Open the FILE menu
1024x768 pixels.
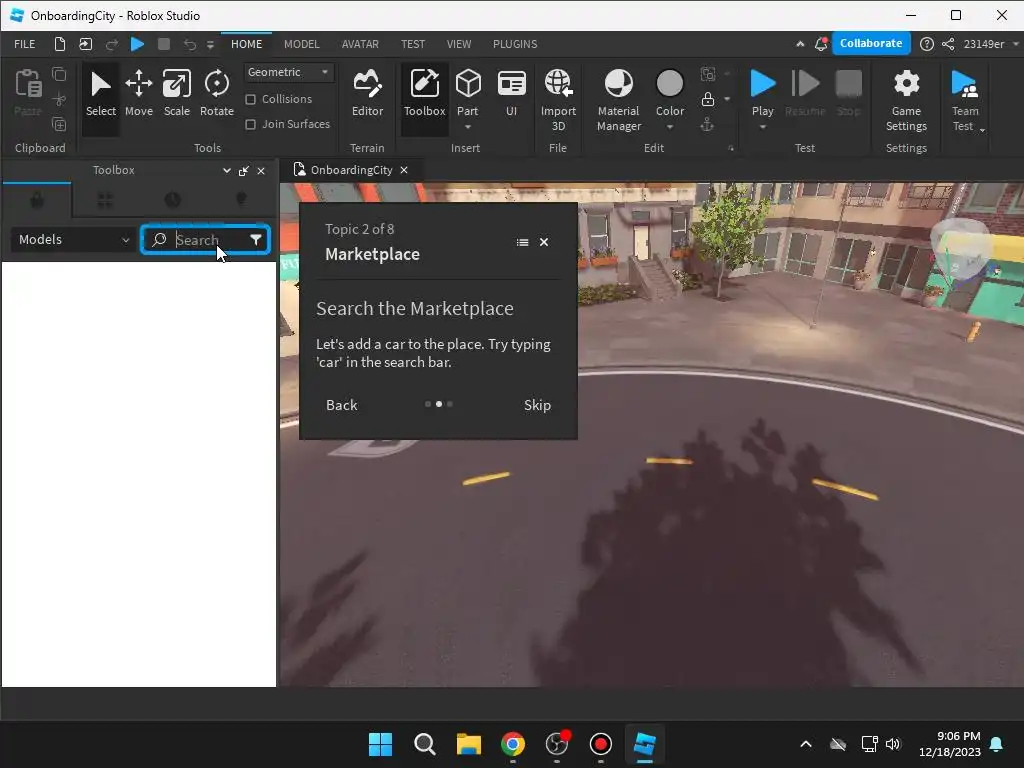pos(25,44)
